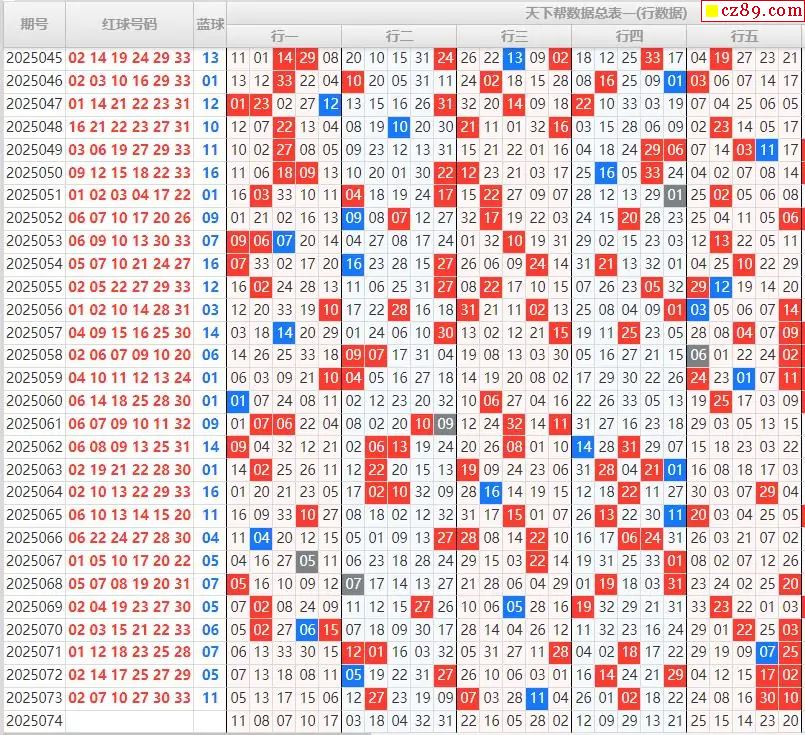Select period number 2025060
805x735 pixels.
coord(34,401)
